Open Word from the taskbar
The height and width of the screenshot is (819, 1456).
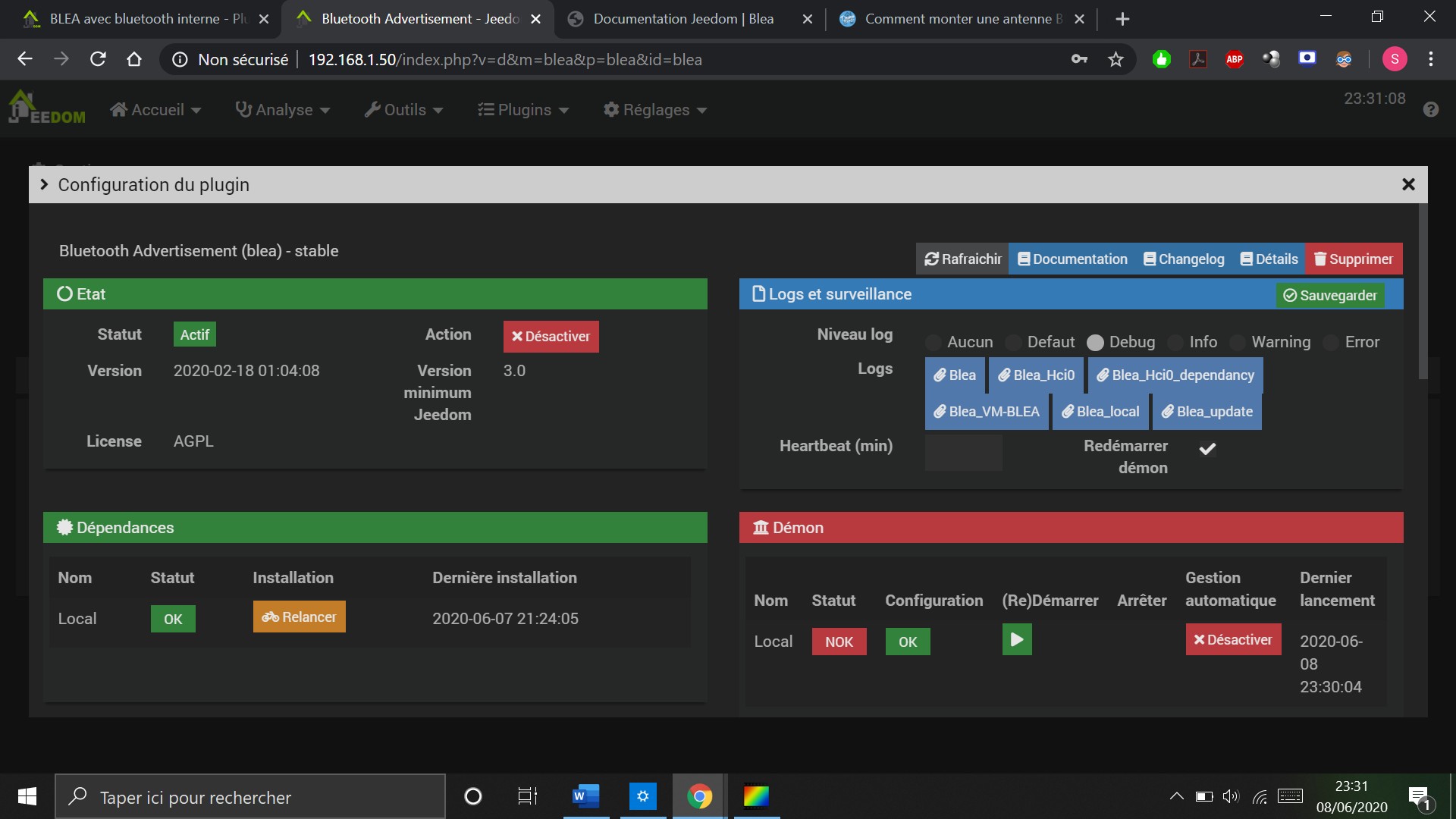[585, 796]
